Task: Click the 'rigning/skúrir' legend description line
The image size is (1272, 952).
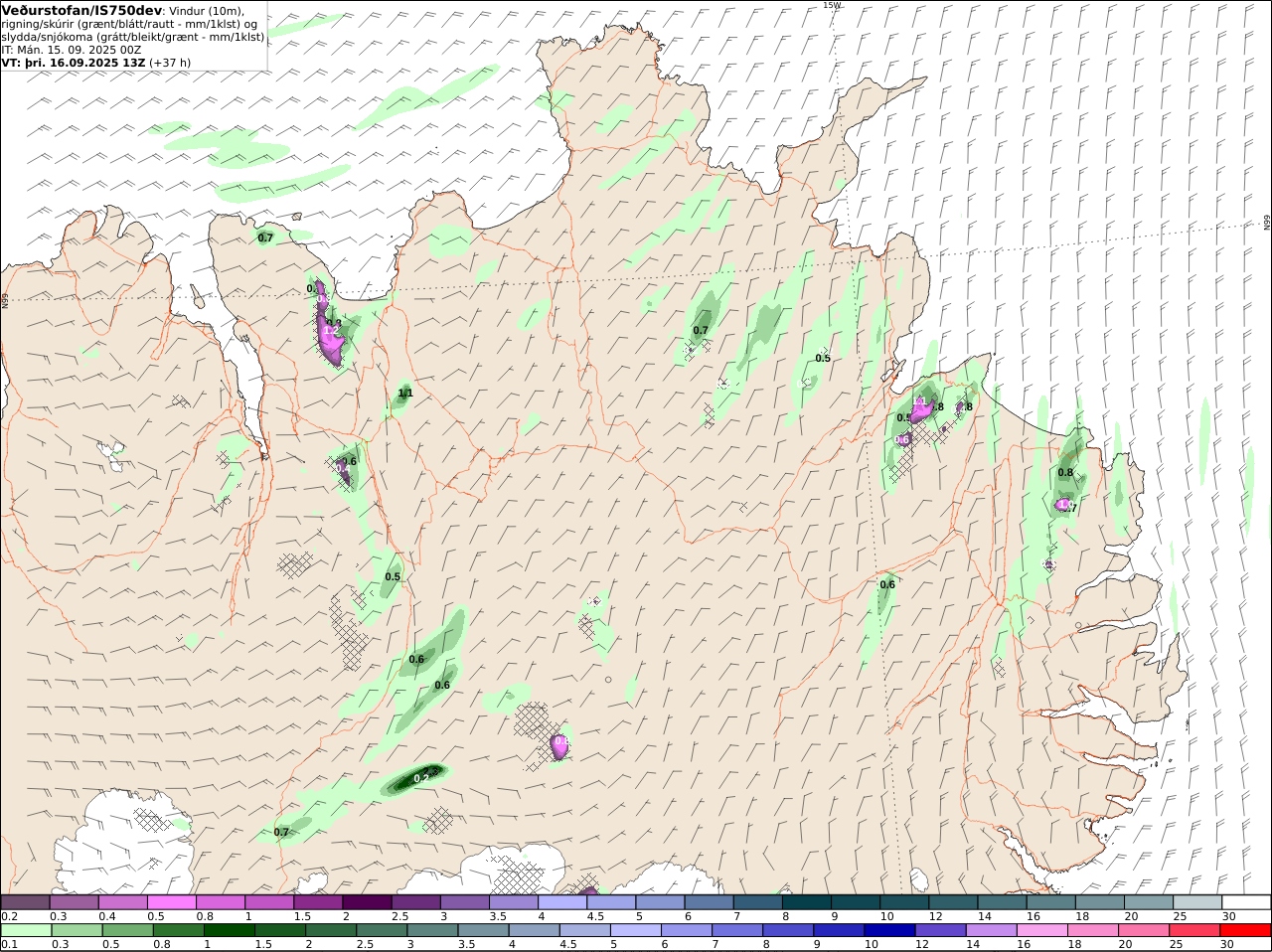Action: tap(128, 24)
